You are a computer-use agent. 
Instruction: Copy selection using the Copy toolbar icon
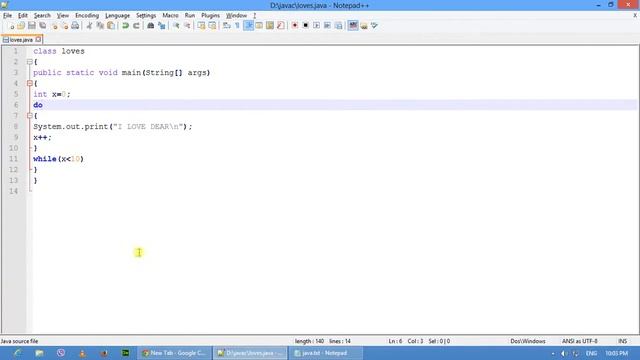tap(100, 26)
